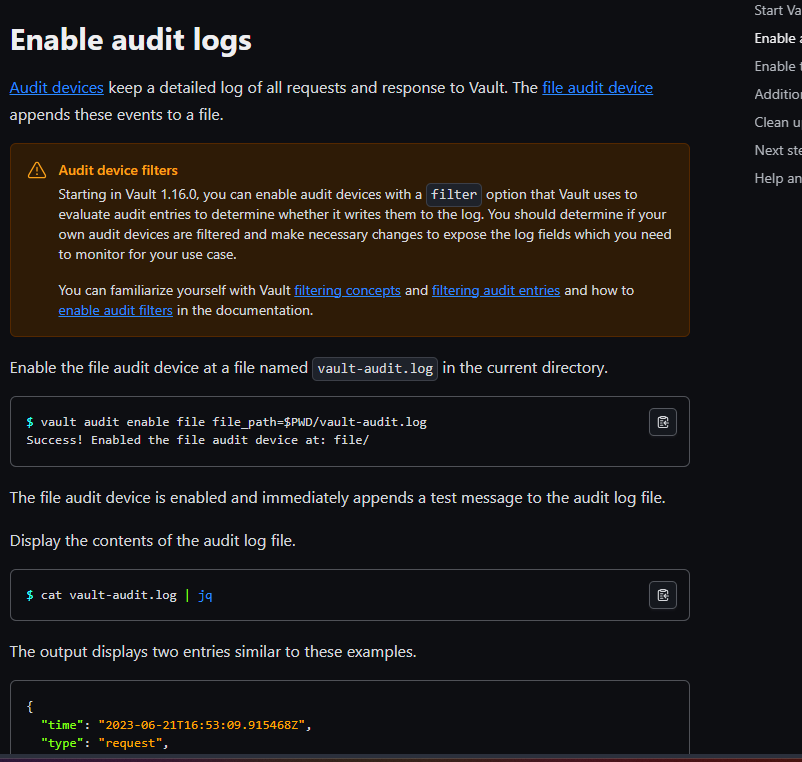Image resolution: width=802 pixels, height=762 pixels.
Task: Open the Help section in sidebar
Action: 777,178
